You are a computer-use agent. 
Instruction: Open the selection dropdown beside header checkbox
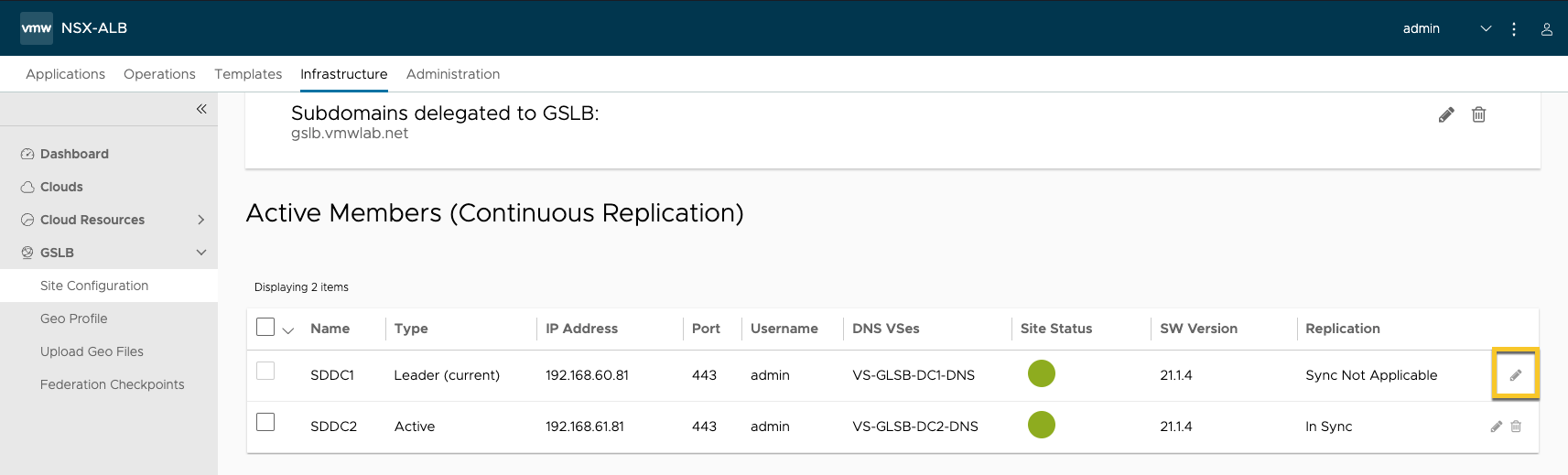point(288,330)
